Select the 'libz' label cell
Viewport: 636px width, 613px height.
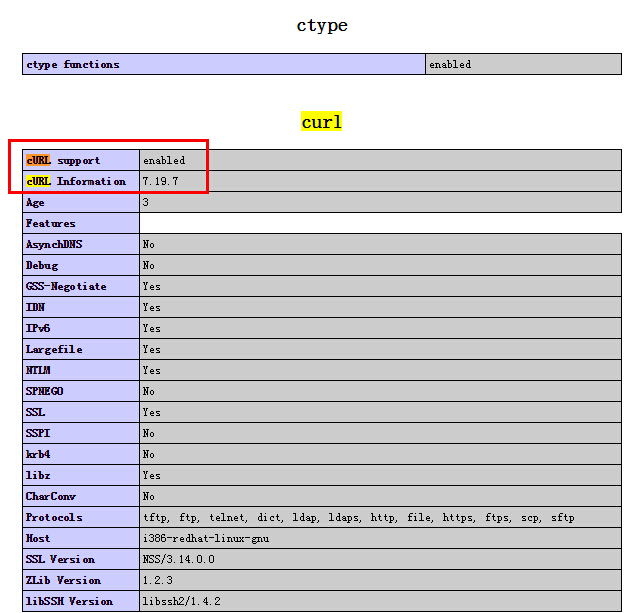[81, 475]
